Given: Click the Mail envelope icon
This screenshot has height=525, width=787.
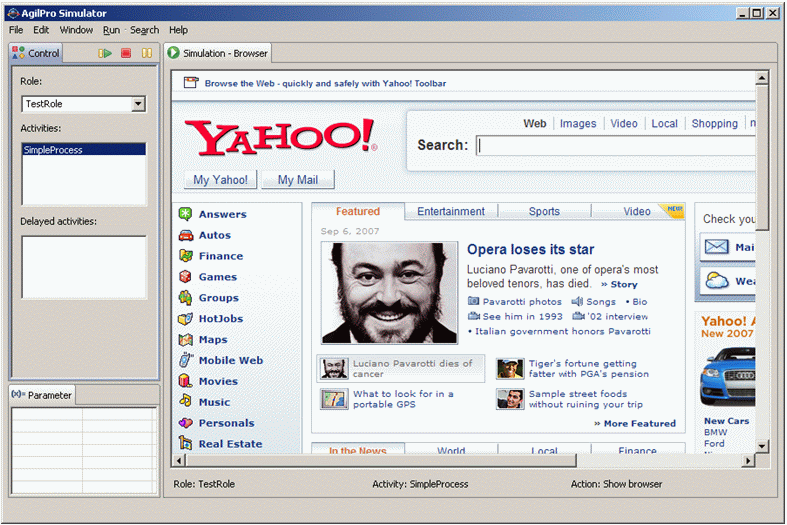Looking at the screenshot, I should (x=716, y=247).
